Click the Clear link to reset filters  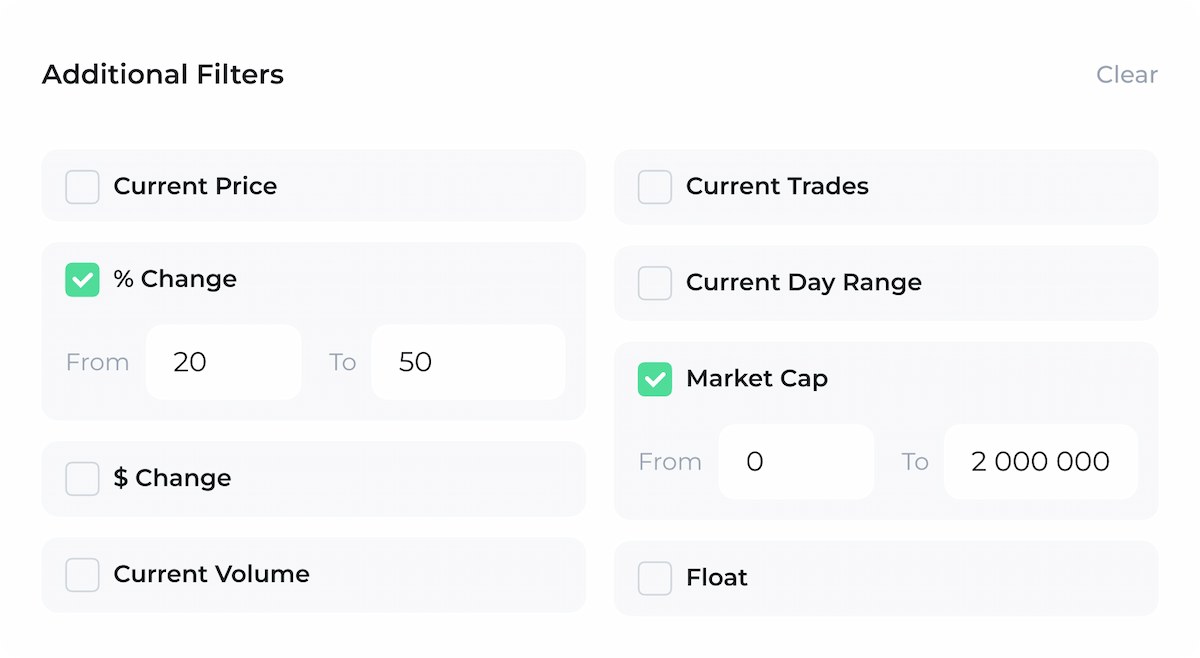coord(1127,74)
